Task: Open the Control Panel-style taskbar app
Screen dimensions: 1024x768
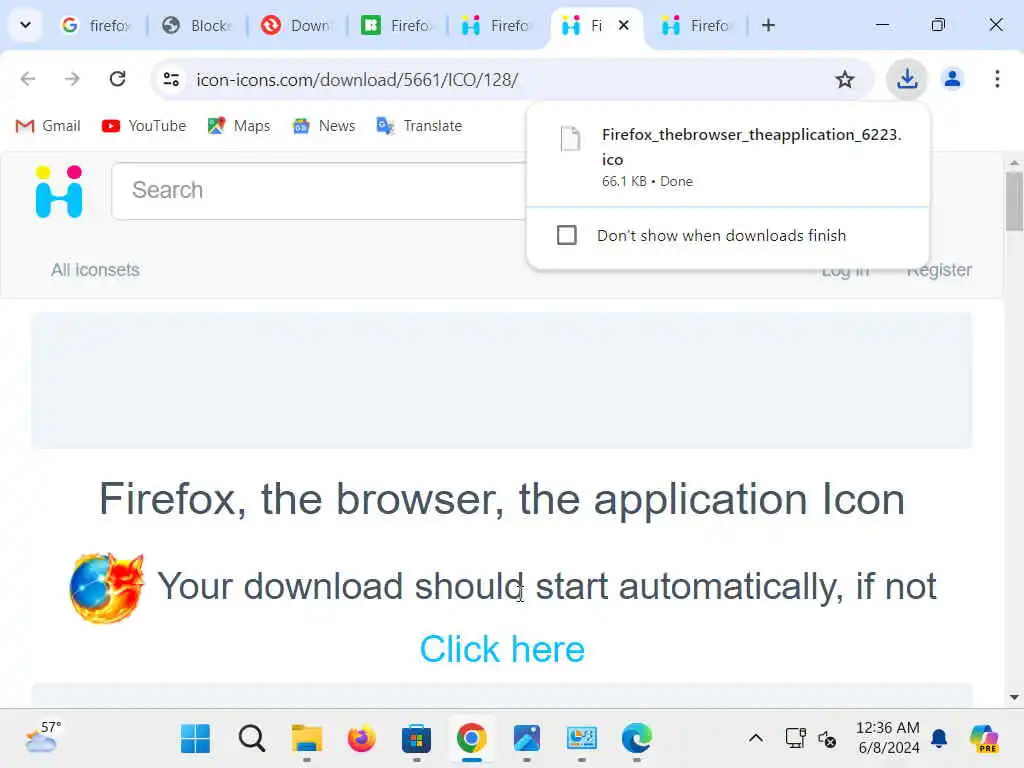Action: click(x=581, y=739)
